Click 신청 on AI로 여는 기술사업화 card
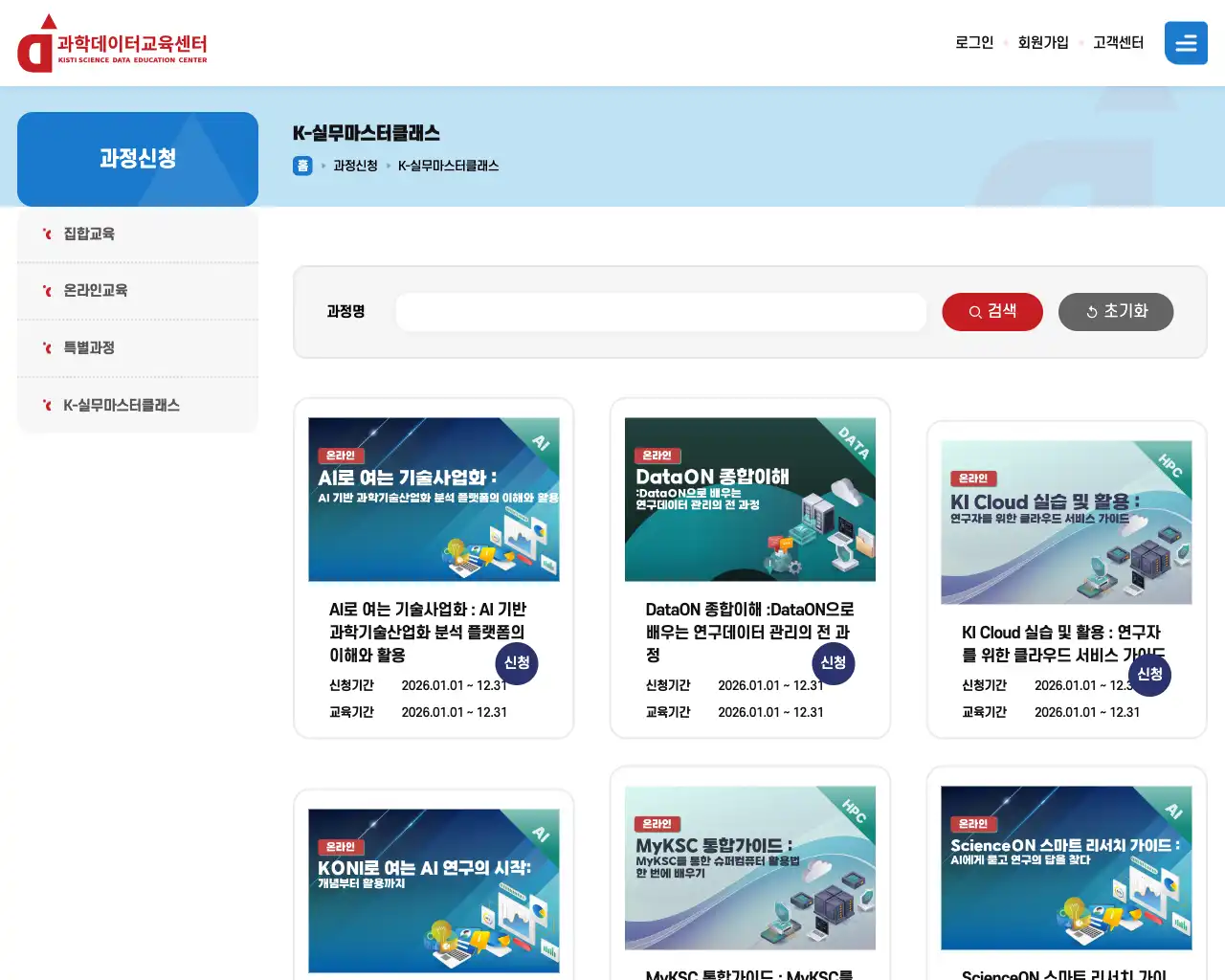1225x980 pixels. [517, 663]
